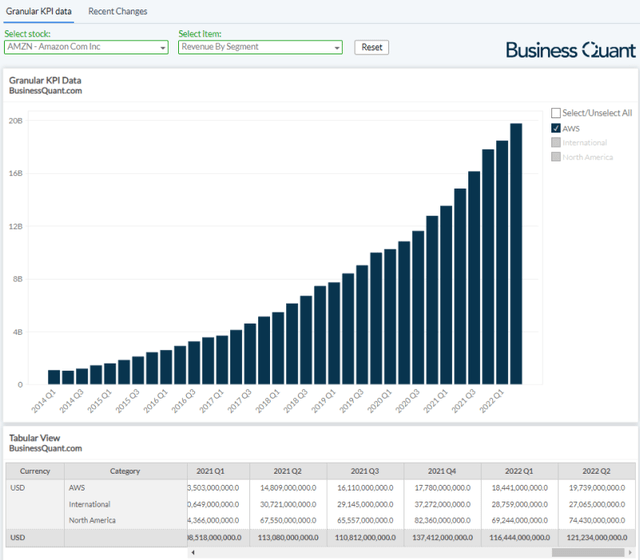Enable the North America series checkbox
The height and width of the screenshot is (560, 640).
(556, 157)
